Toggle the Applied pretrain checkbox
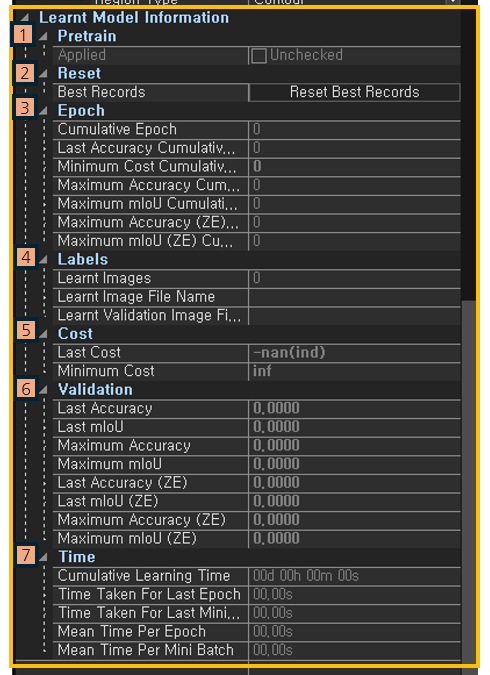This screenshot has height=675, width=490. point(258,56)
